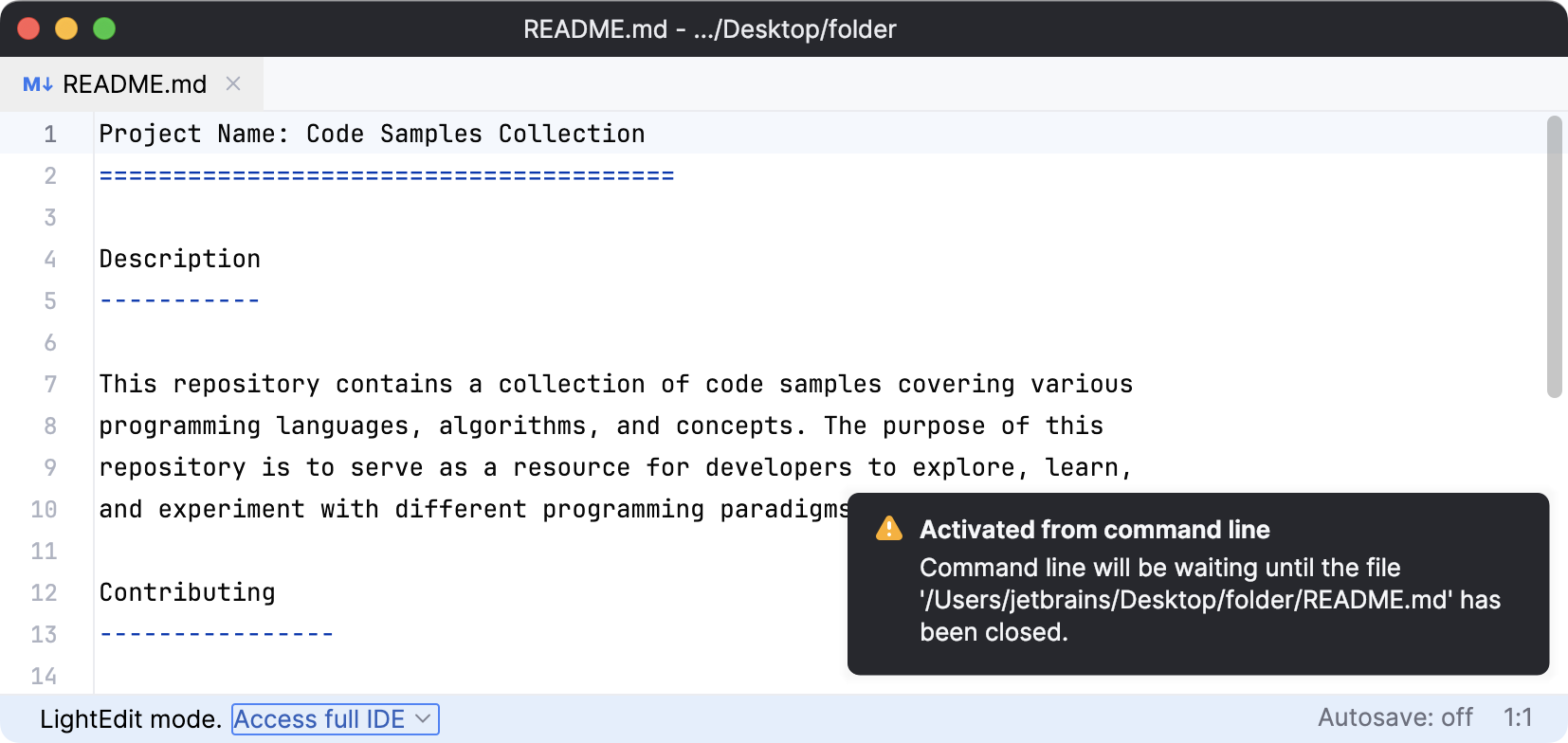Click line number 7 in the gutter
1568x743 pixels.
[50, 384]
